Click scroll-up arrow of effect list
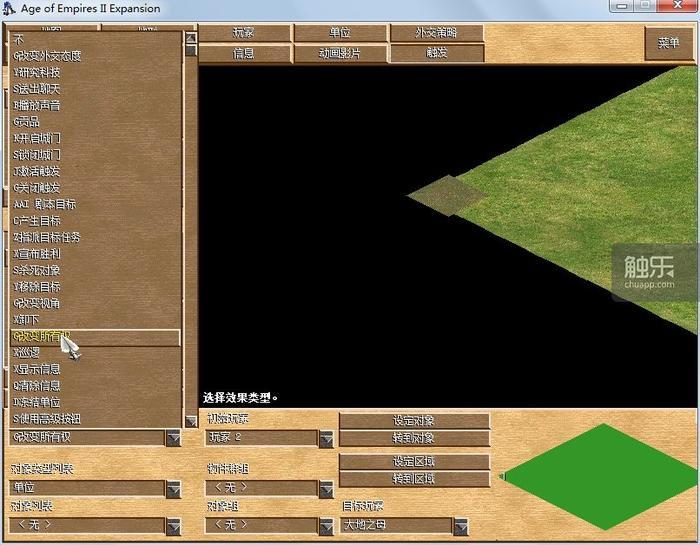 click(191, 39)
